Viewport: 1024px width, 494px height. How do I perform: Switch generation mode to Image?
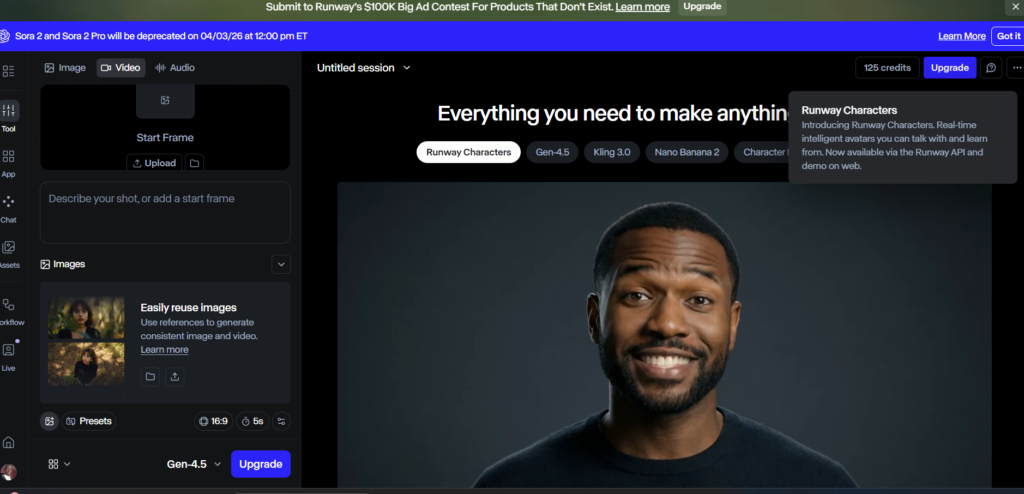point(65,68)
